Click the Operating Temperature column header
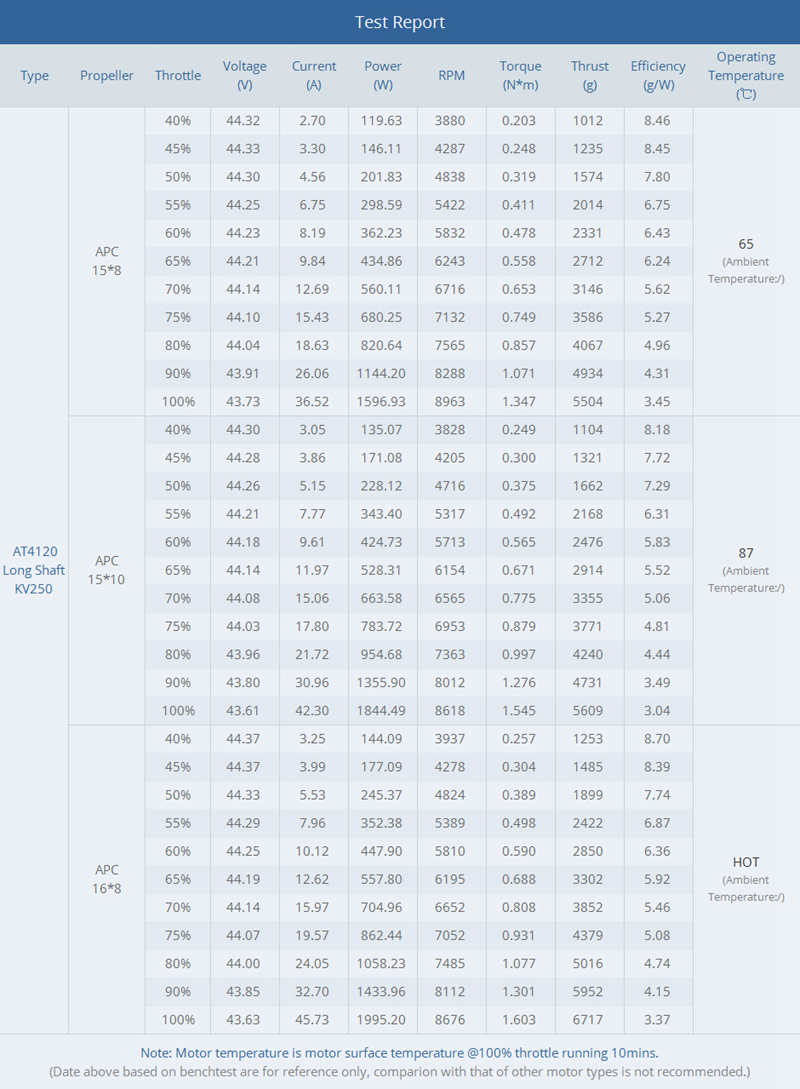800x1089 pixels. [746, 75]
